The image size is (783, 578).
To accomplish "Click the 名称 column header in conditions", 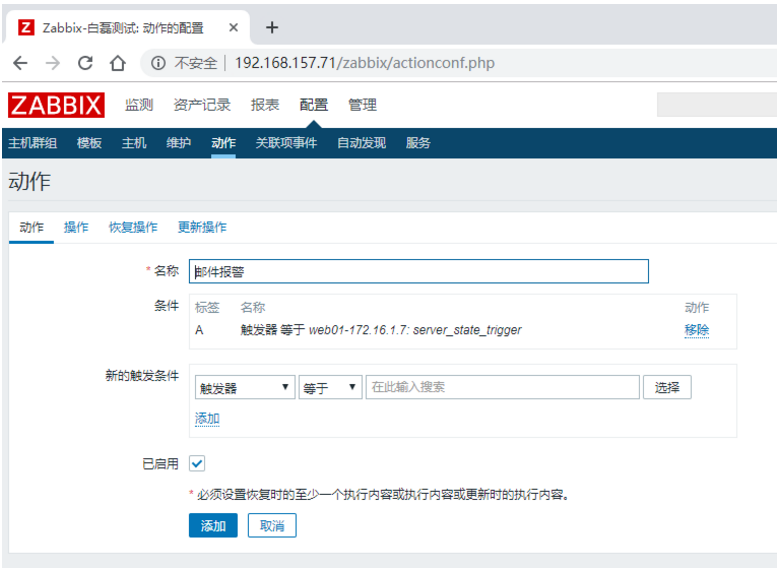I will (253, 307).
